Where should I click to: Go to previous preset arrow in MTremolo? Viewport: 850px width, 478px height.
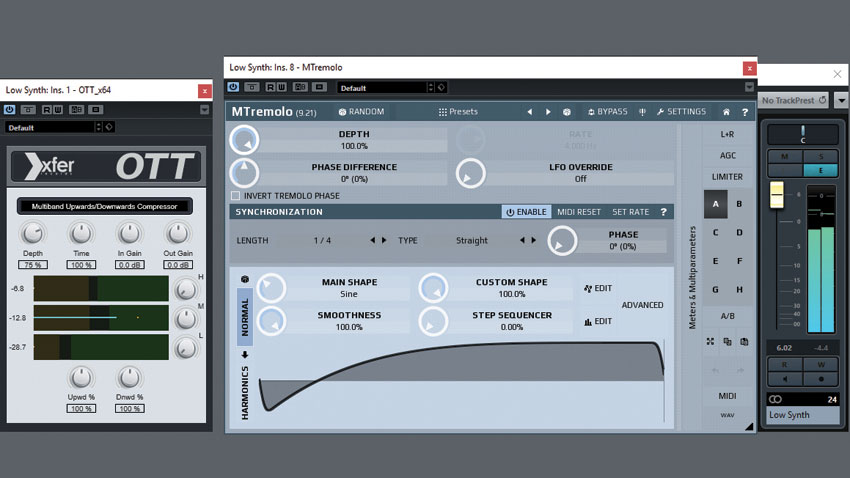530,112
